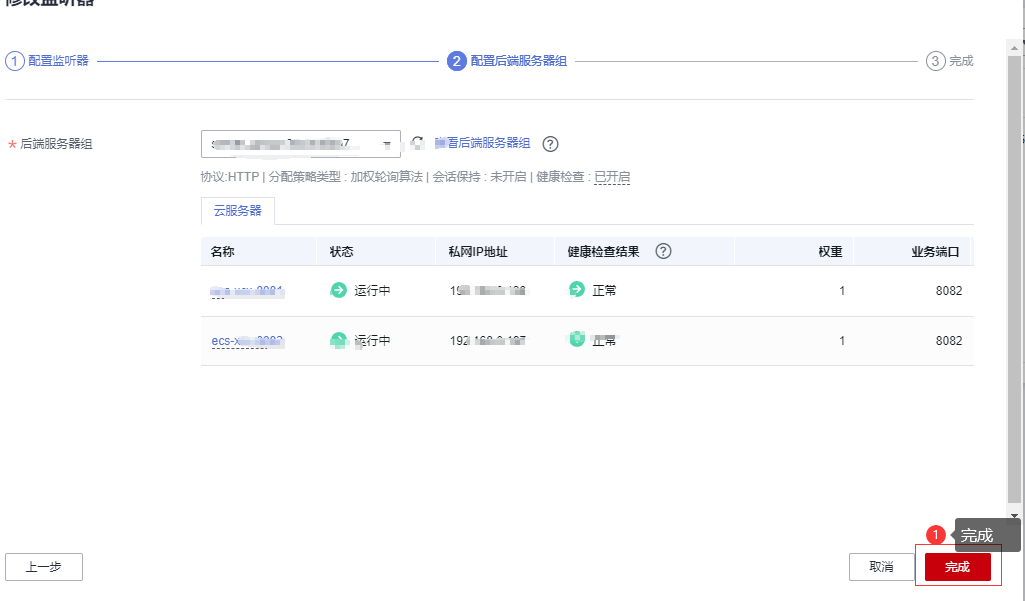The height and width of the screenshot is (601, 1025).
Task: Click the red 完成 button
Action: (x=957, y=567)
